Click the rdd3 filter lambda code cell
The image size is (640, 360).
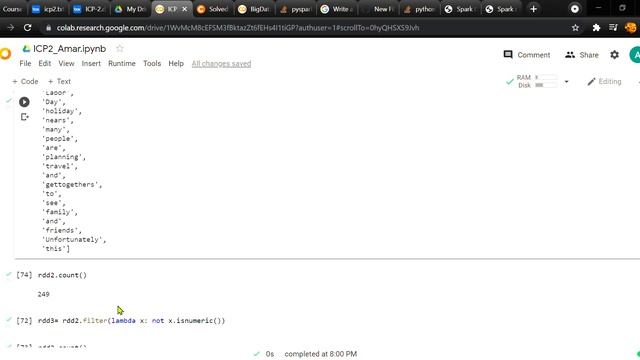click(131, 321)
